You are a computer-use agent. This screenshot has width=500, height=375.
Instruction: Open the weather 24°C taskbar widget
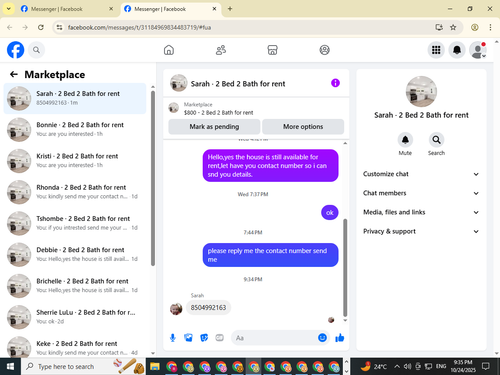point(373,366)
